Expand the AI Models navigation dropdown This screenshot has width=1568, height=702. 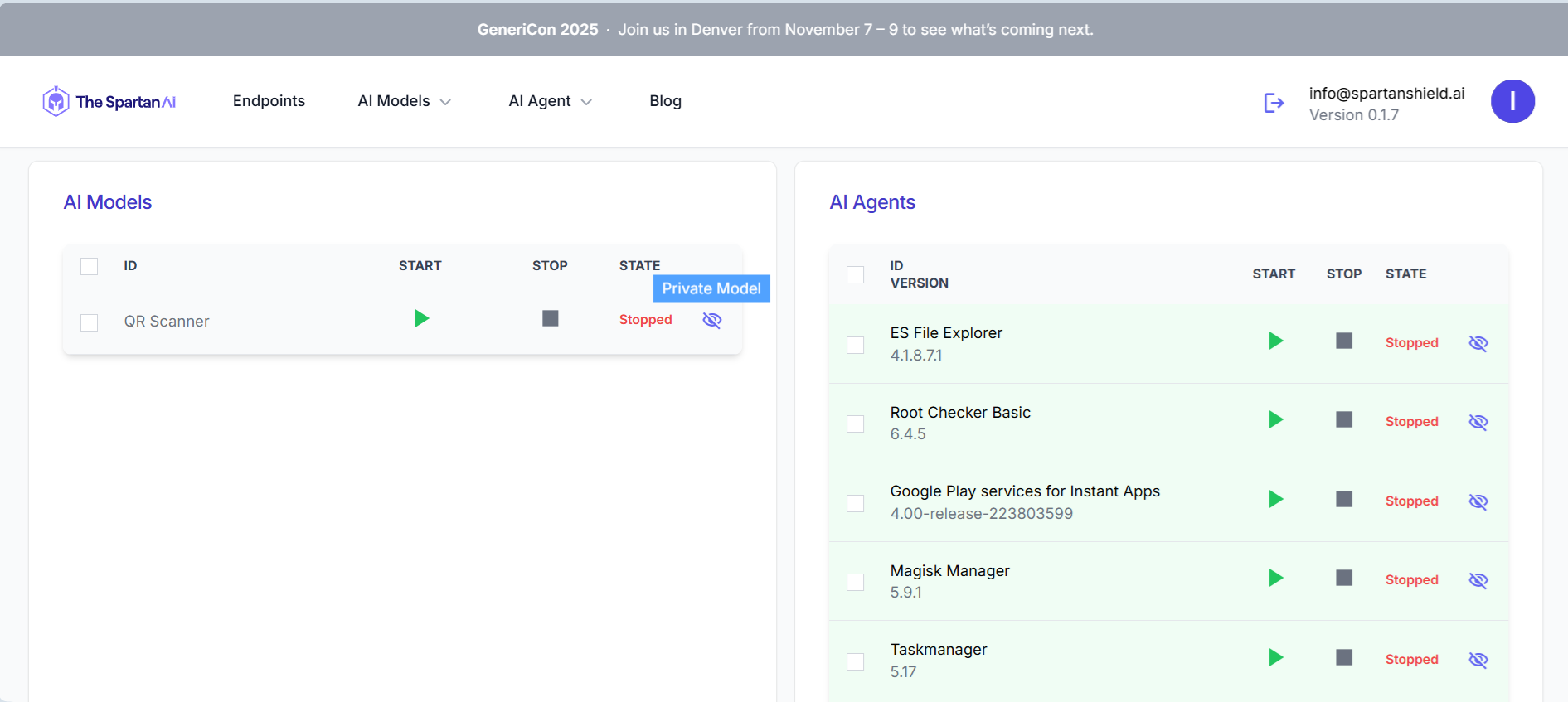[404, 101]
